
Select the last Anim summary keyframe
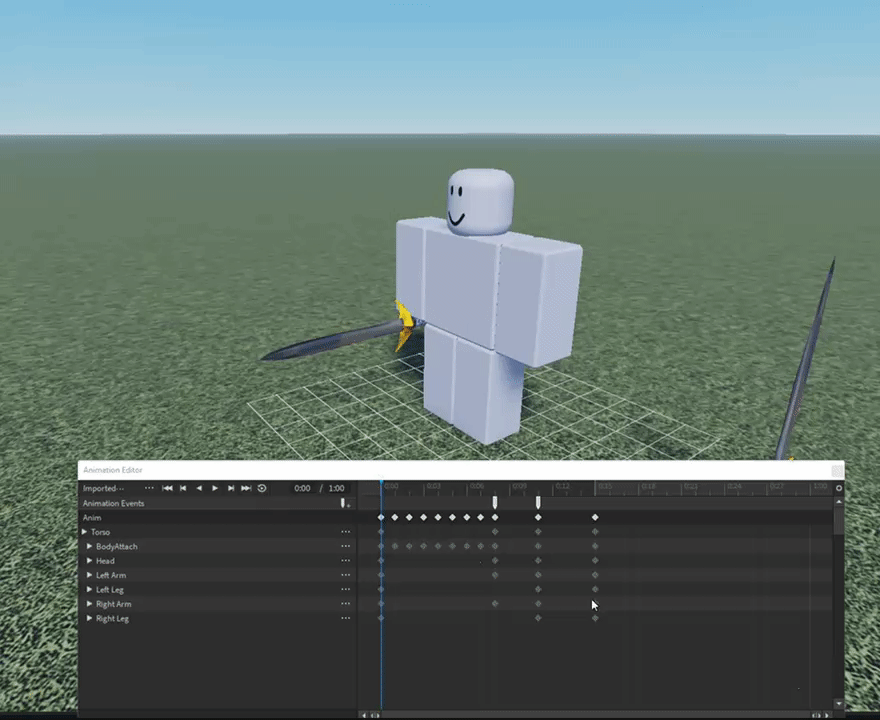(x=595, y=517)
